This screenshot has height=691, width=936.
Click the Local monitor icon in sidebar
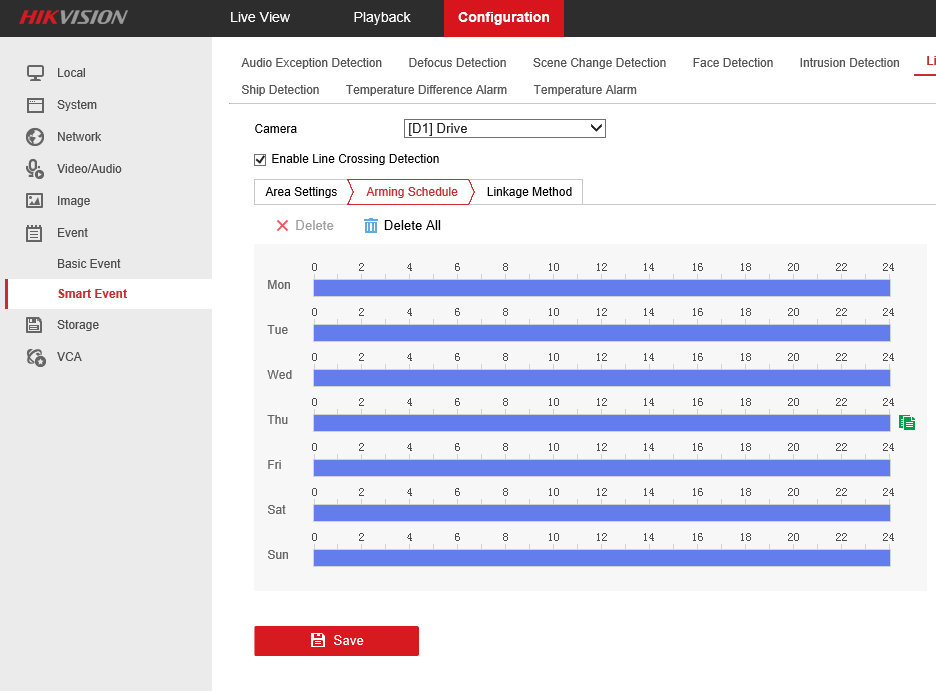[x=35, y=73]
